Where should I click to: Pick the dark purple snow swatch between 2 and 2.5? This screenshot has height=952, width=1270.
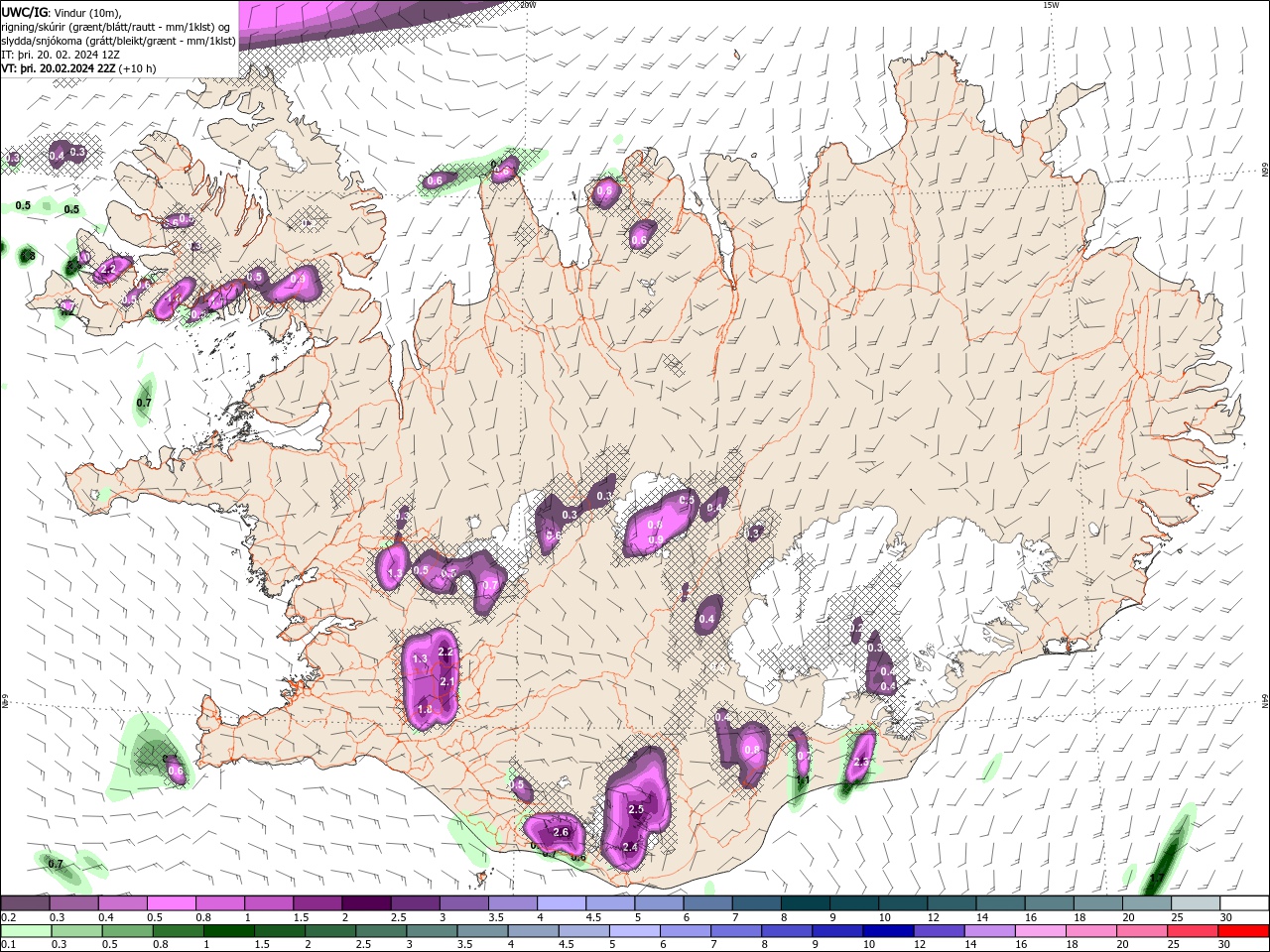click(x=366, y=902)
